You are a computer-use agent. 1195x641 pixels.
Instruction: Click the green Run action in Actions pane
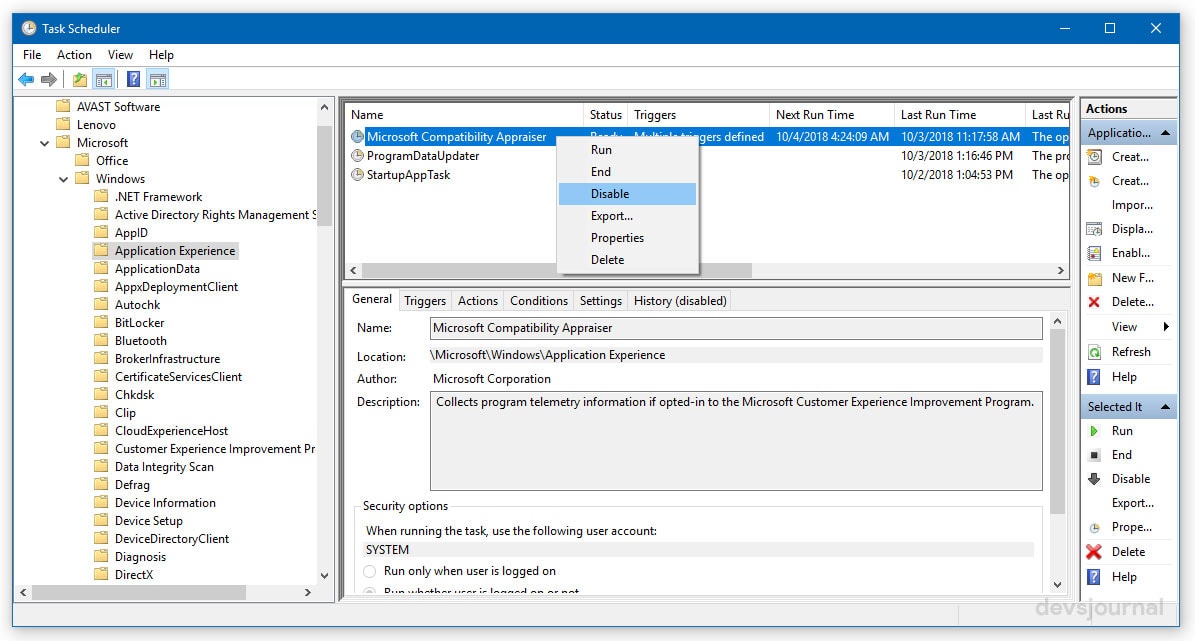tap(1122, 431)
